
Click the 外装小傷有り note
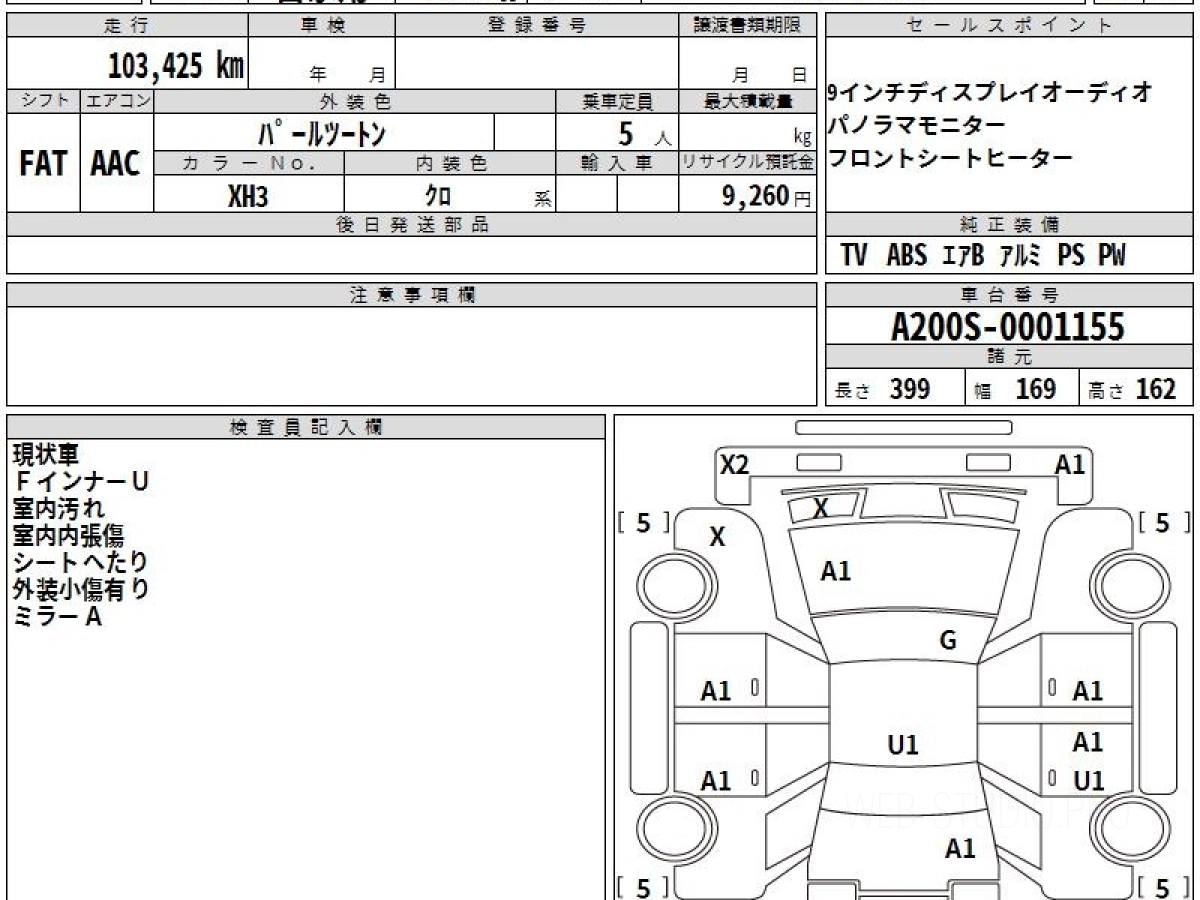point(81,590)
